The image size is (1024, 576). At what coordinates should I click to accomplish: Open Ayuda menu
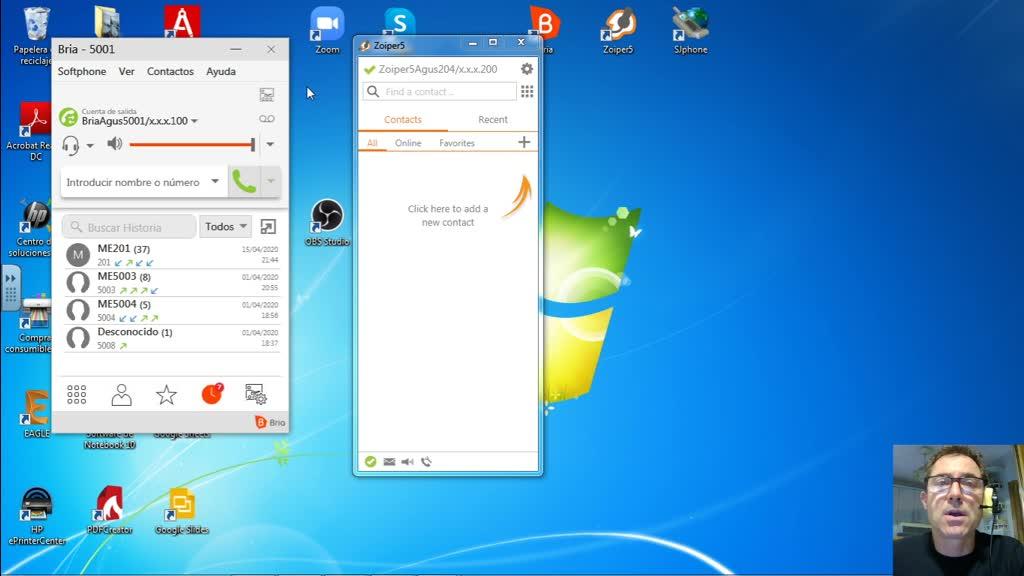click(221, 71)
